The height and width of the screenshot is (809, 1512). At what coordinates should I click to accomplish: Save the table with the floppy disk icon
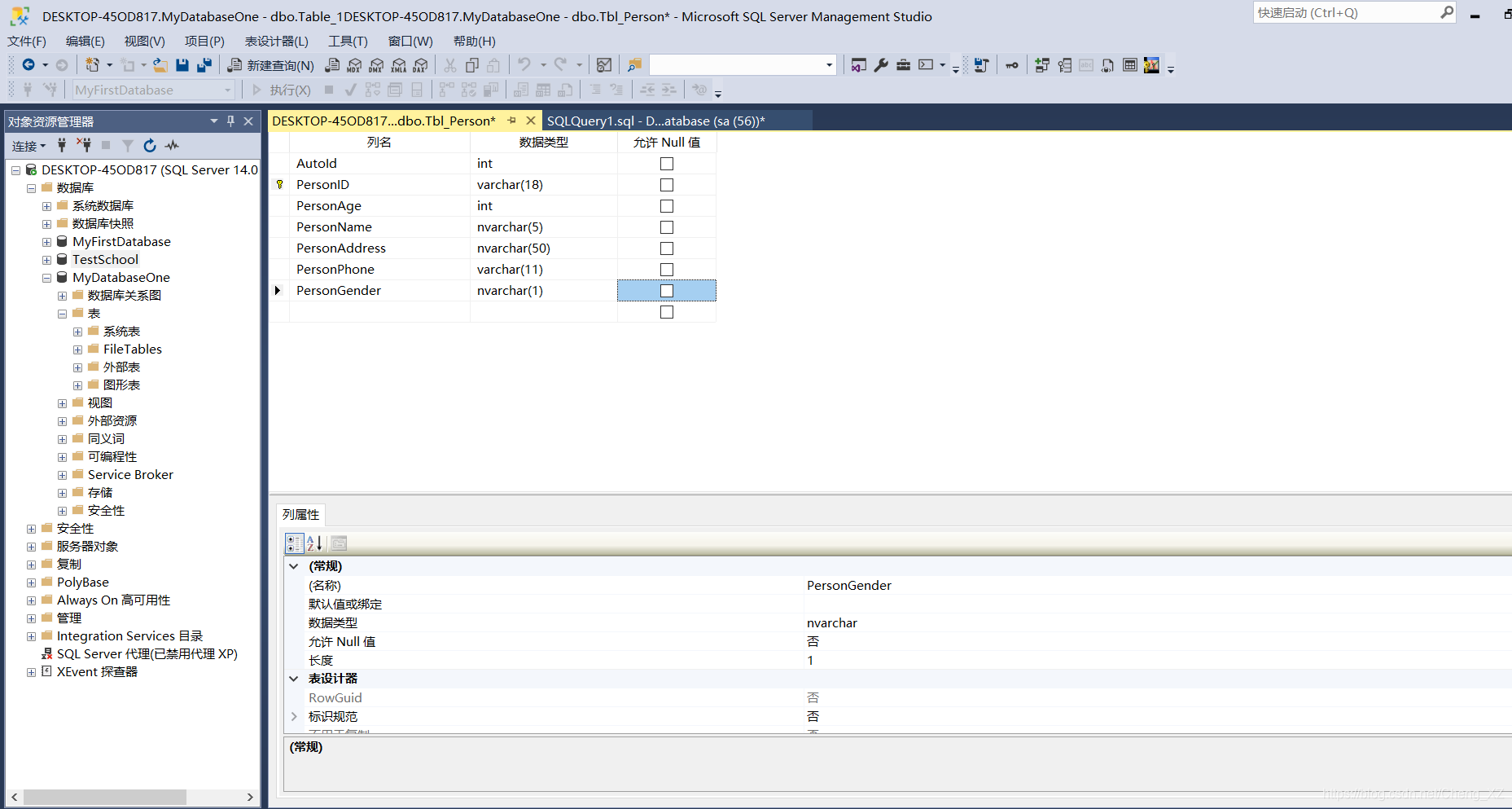182,65
